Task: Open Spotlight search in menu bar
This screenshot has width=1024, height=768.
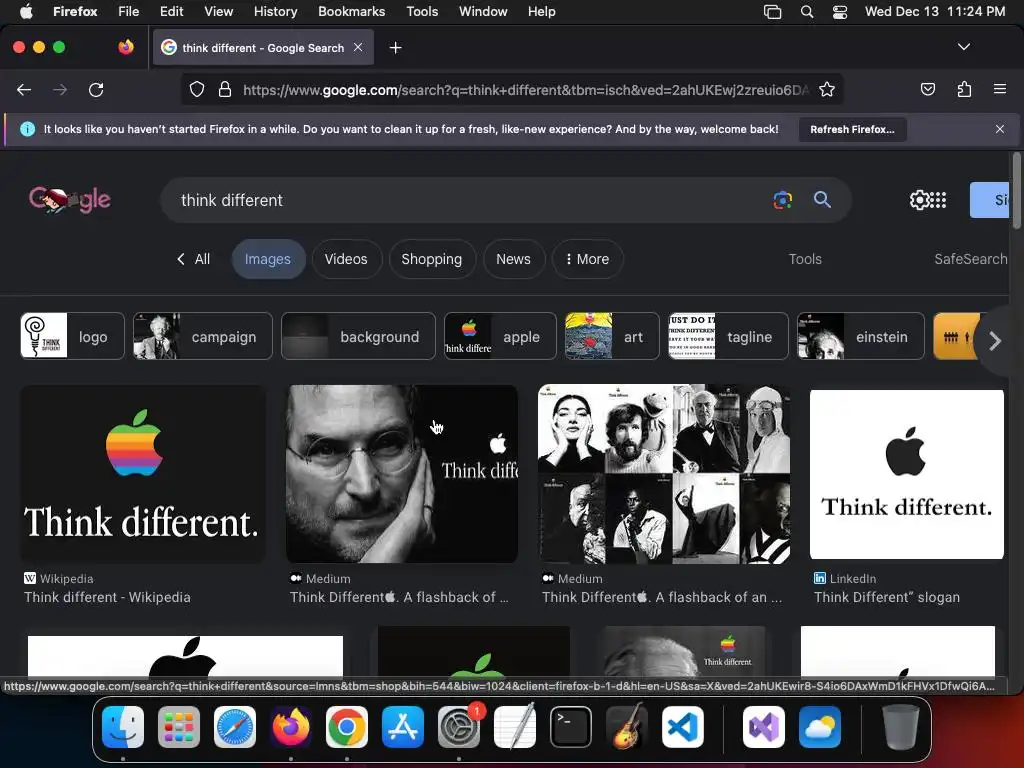Action: click(x=807, y=12)
